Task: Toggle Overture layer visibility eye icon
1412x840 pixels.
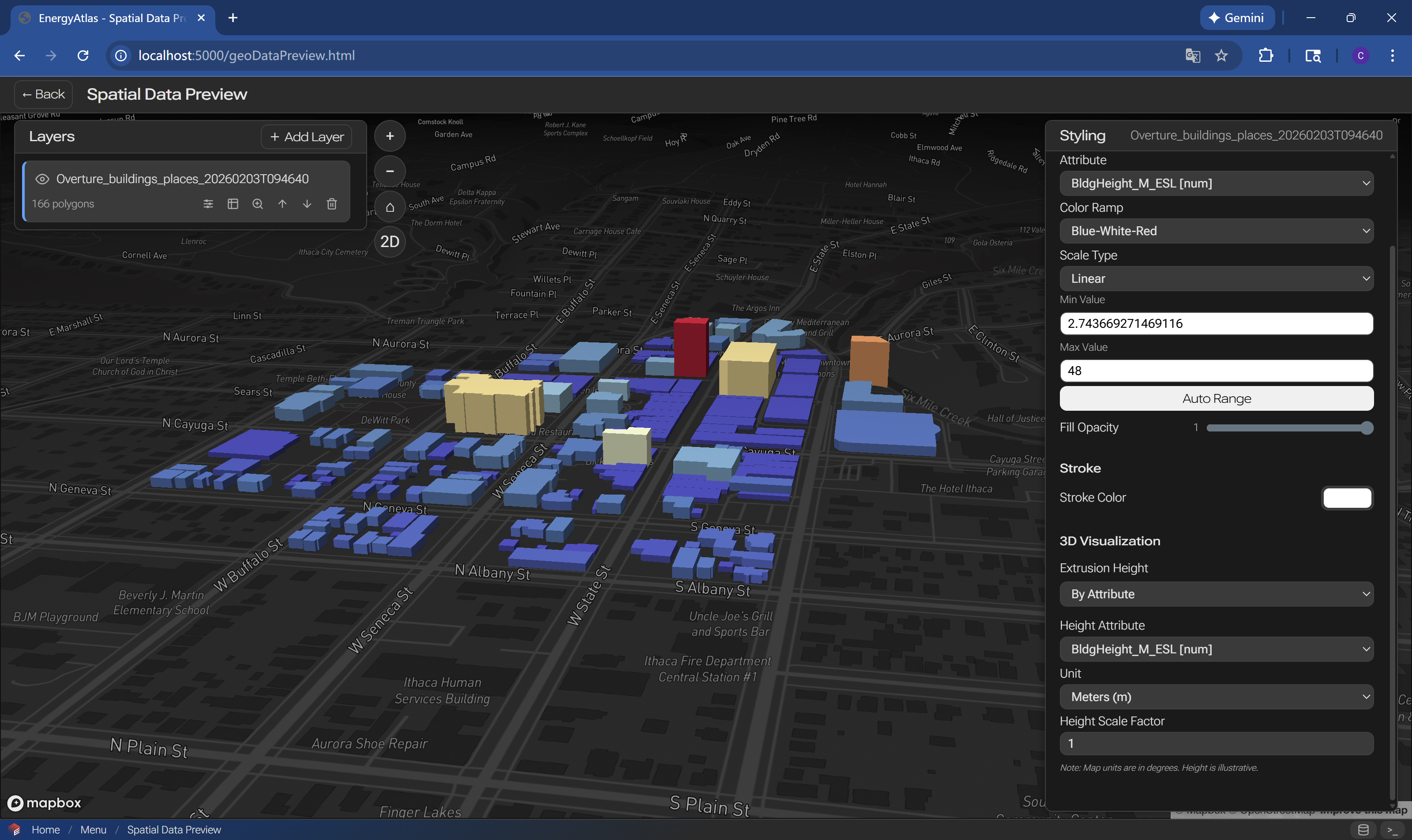Action: tap(42, 179)
